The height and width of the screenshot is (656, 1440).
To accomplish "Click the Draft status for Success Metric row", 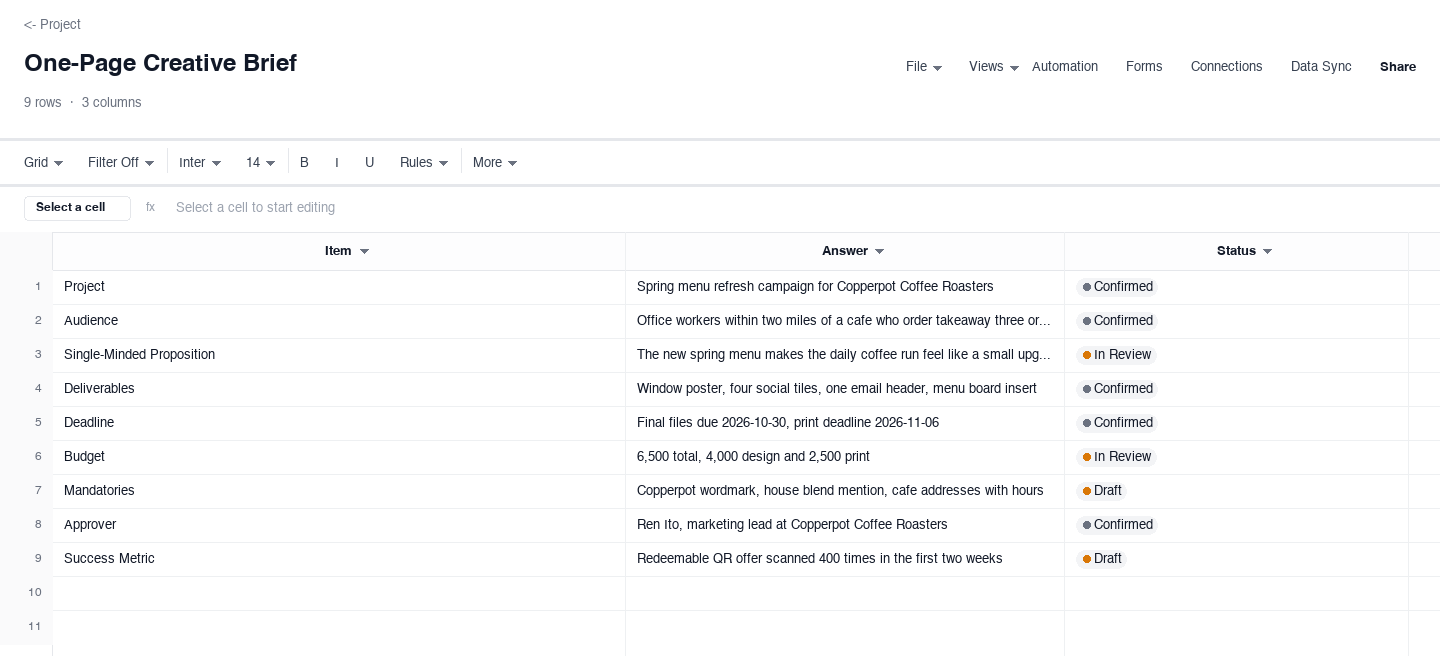I will [x=1102, y=559].
